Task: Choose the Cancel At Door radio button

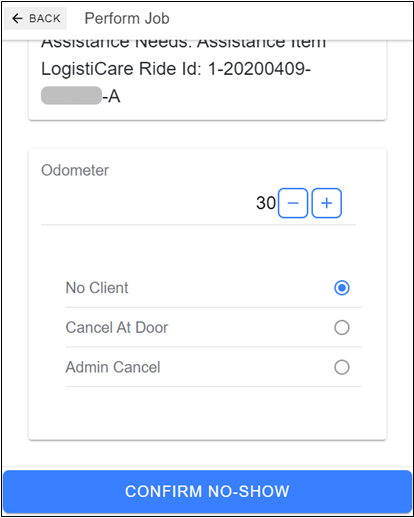Action: click(342, 328)
